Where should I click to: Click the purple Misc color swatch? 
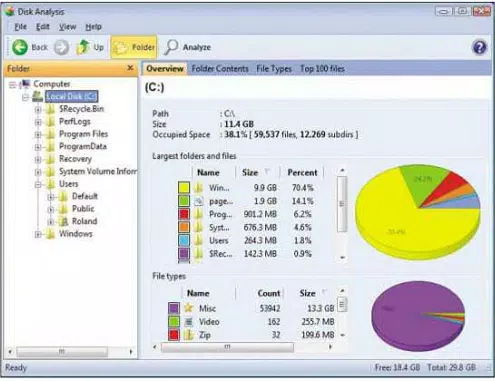pyautogui.click(x=174, y=308)
